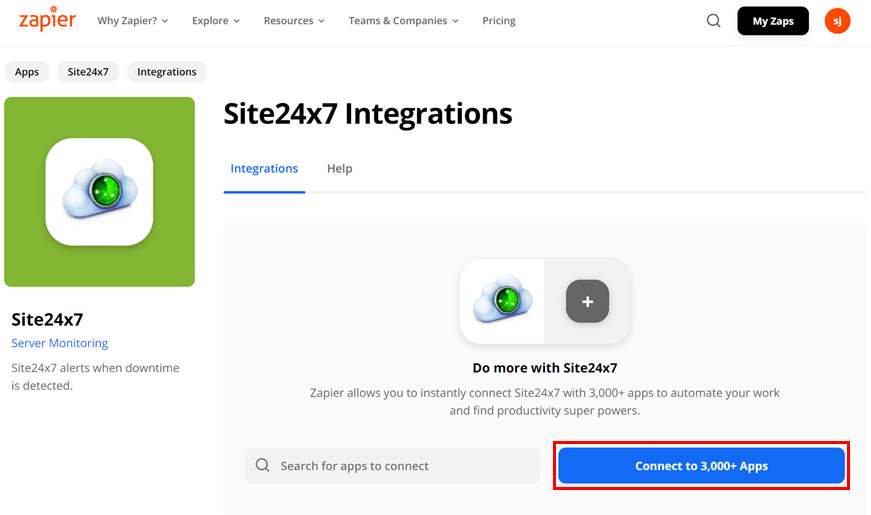Viewport: 871px width, 515px height.
Task: Expand Teams & Companies menu
Action: pyautogui.click(x=403, y=21)
